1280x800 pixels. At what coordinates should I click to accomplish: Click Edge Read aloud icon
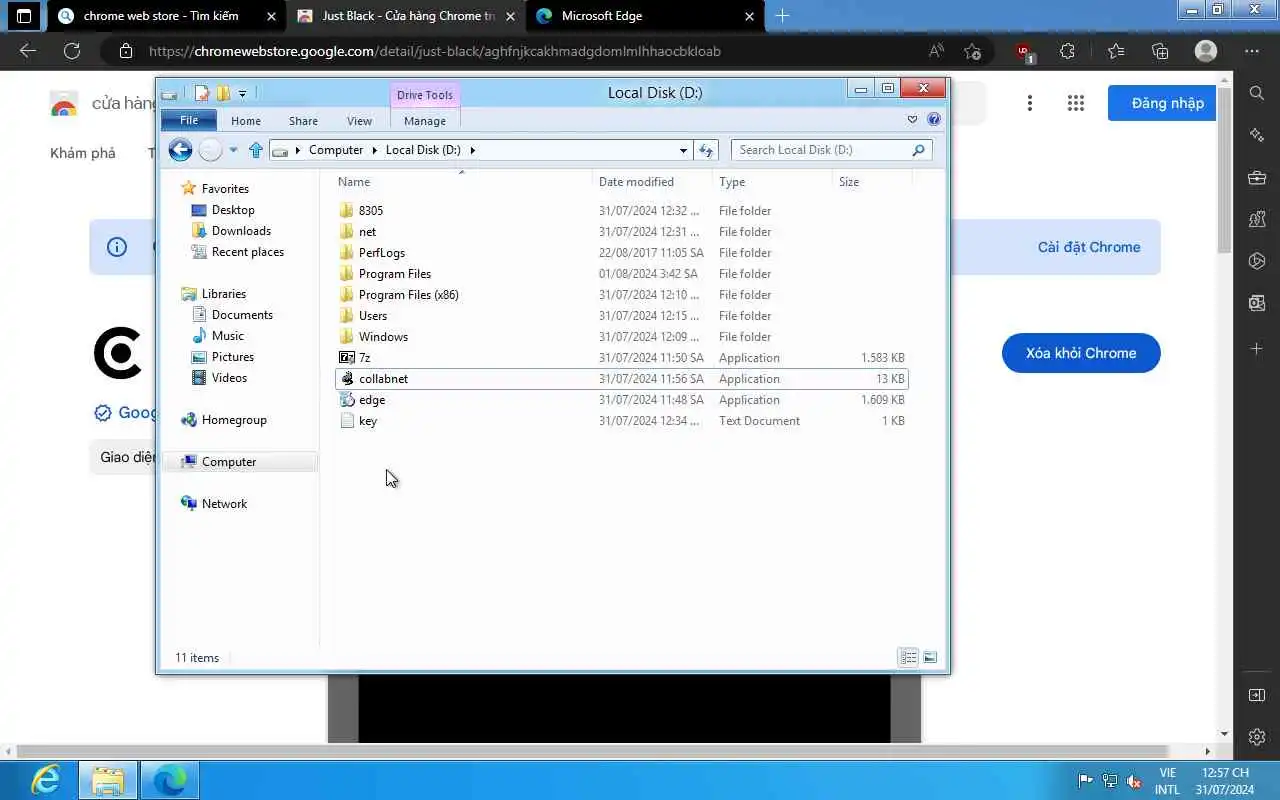pyautogui.click(x=936, y=51)
